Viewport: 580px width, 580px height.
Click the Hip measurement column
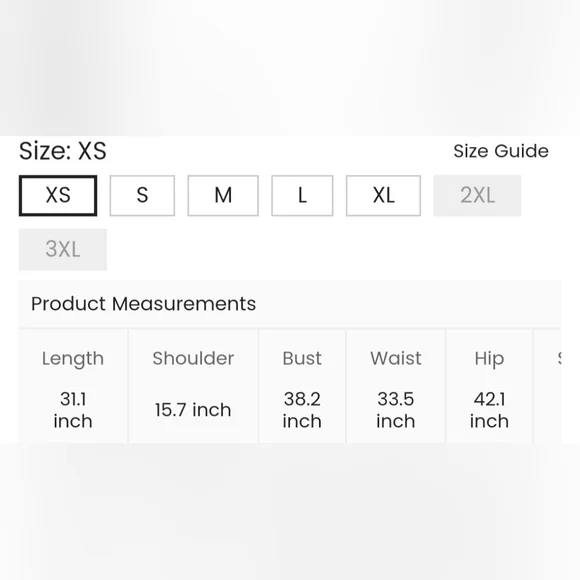pyautogui.click(x=489, y=386)
